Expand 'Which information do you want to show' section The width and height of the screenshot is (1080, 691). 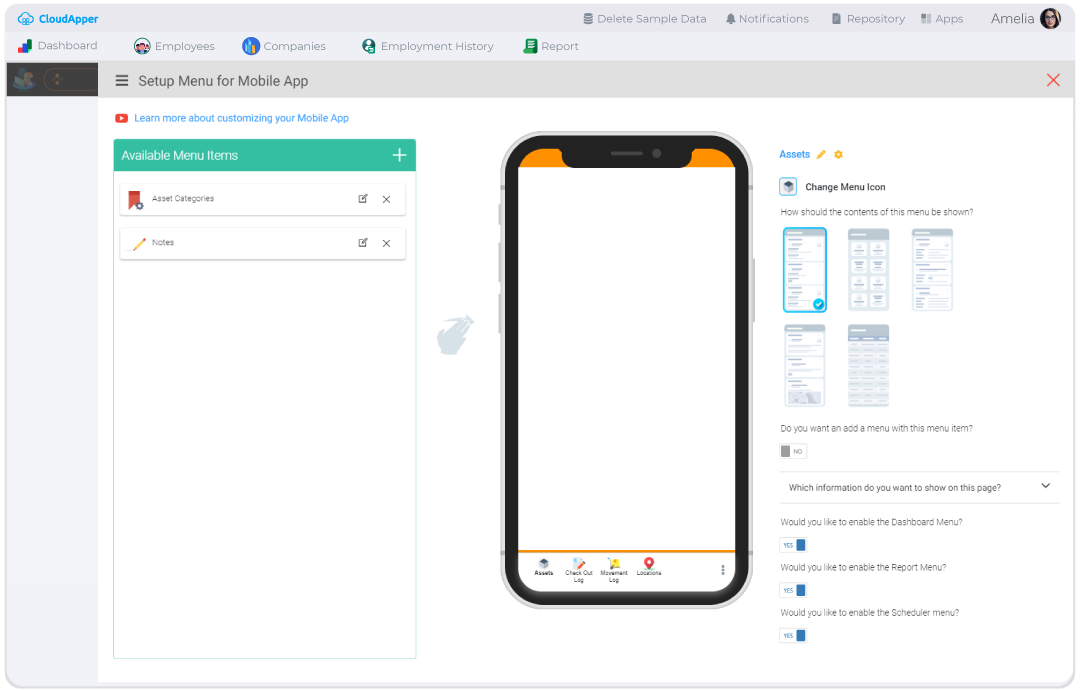(1046, 486)
